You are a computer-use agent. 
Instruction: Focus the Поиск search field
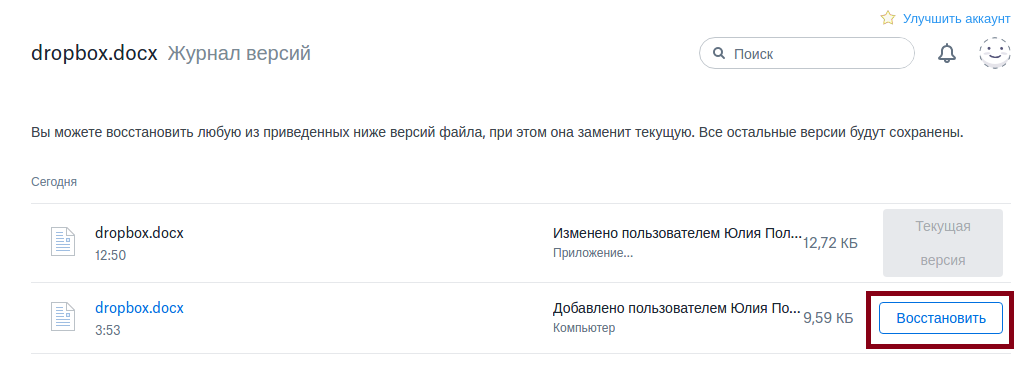tap(806, 53)
